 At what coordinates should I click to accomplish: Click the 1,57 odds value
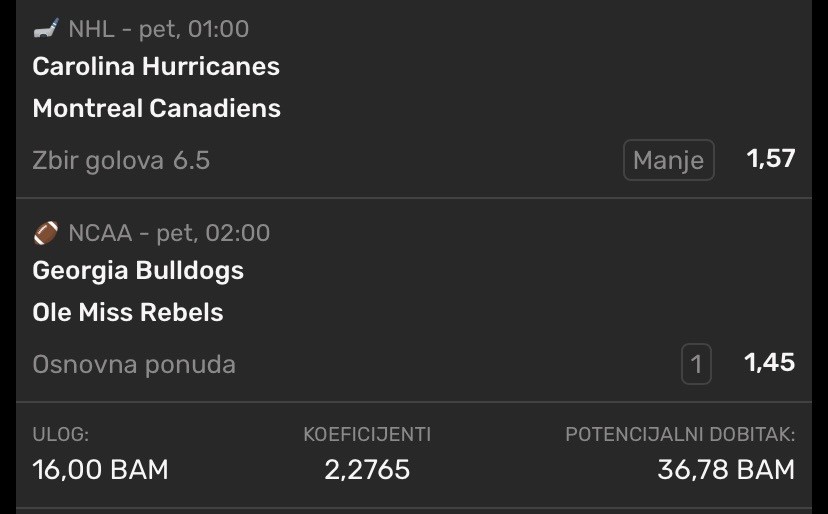(770, 159)
